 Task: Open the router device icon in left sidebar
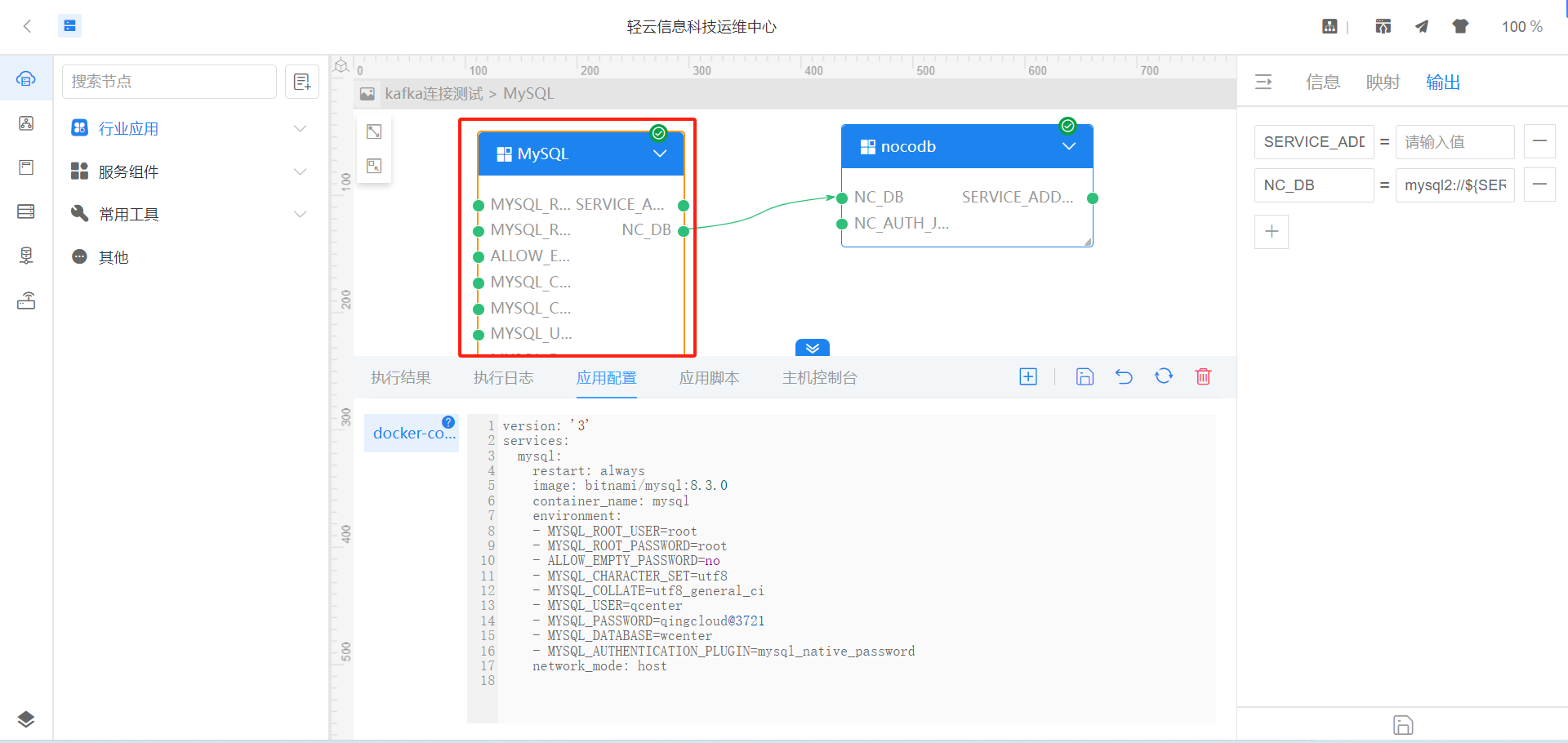tap(26, 300)
